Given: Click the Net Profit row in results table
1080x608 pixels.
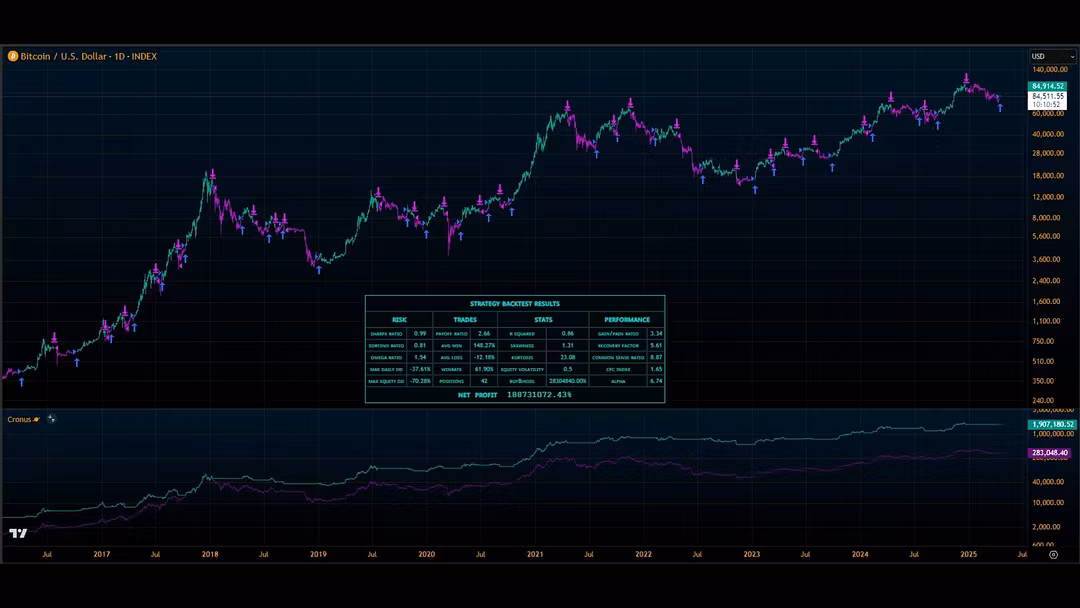Looking at the screenshot, I should (515, 395).
